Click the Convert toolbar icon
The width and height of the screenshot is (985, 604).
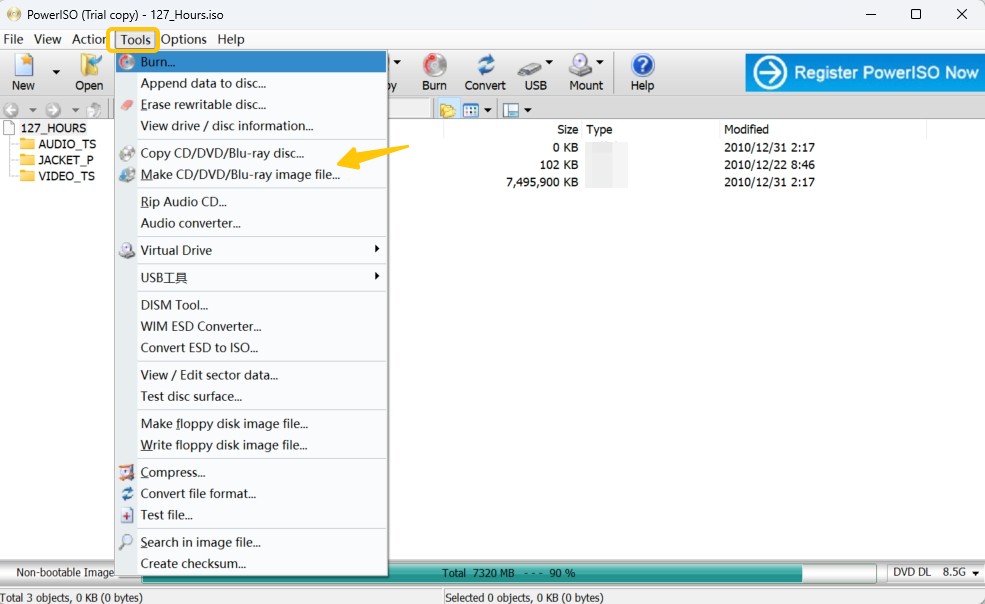point(485,70)
